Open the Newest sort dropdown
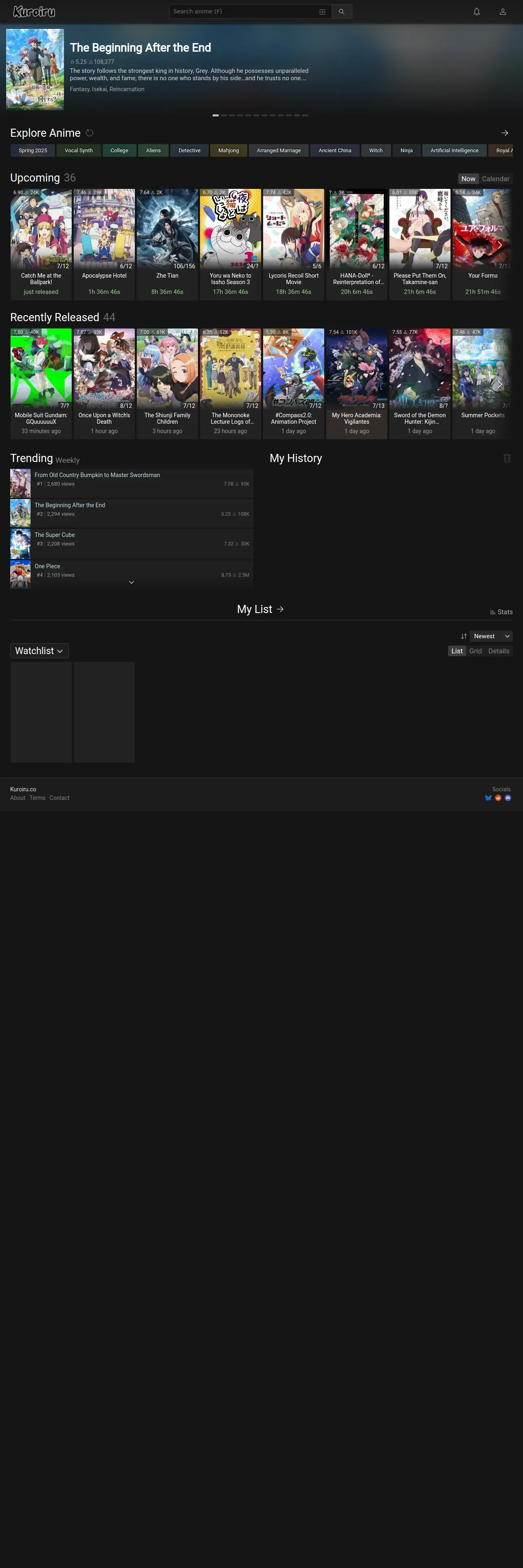The height and width of the screenshot is (1568, 523). (491, 636)
